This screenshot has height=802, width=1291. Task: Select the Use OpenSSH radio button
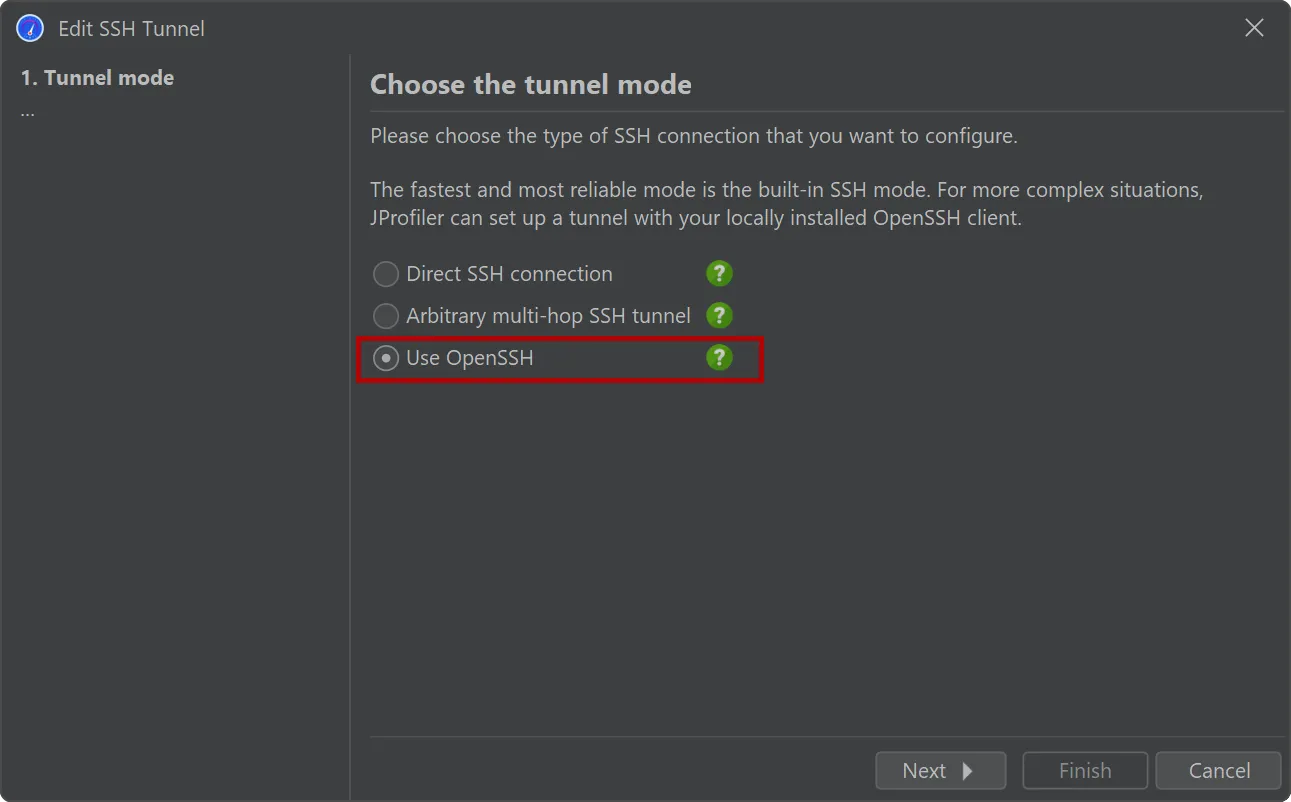pyautogui.click(x=386, y=358)
